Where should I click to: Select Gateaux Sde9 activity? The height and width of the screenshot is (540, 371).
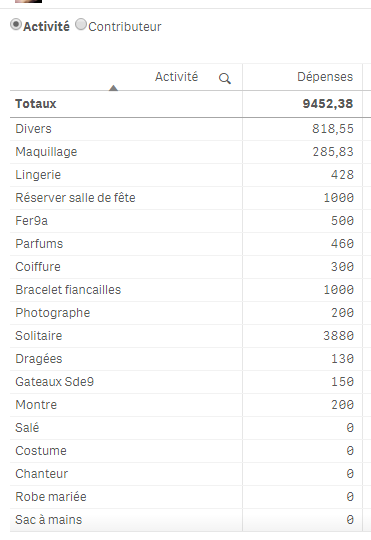tap(54, 382)
